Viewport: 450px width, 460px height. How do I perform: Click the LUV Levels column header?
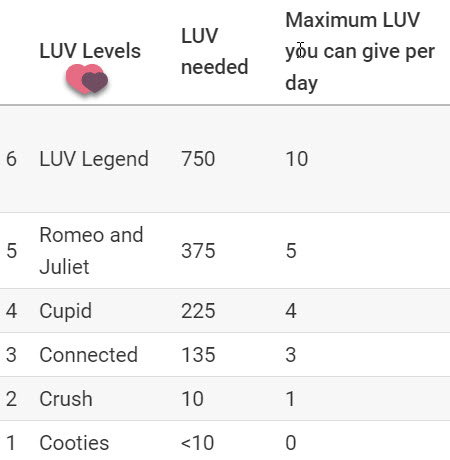[90, 51]
